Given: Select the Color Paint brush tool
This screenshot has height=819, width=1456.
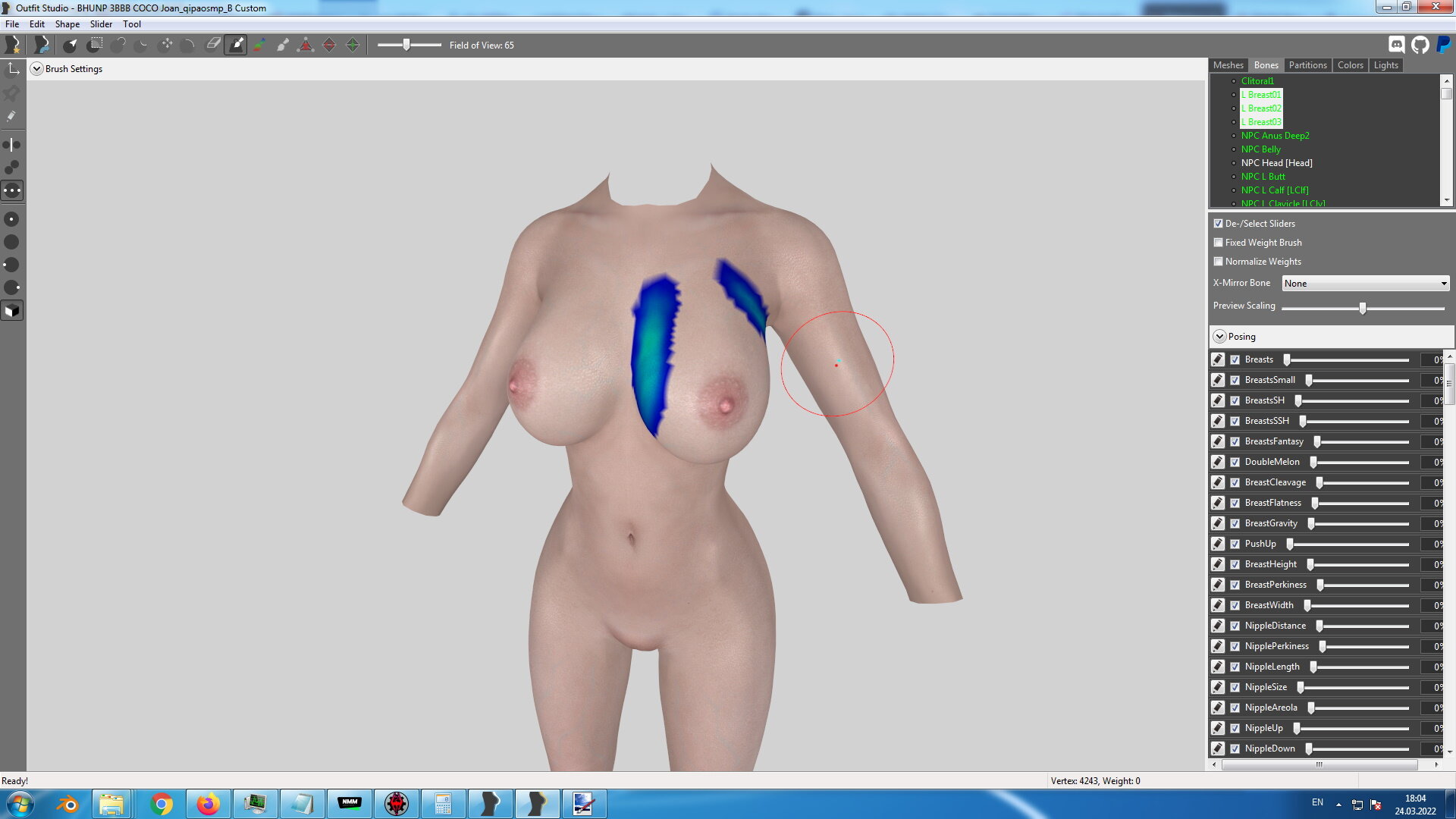Looking at the screenshot, I should (259, 45).
